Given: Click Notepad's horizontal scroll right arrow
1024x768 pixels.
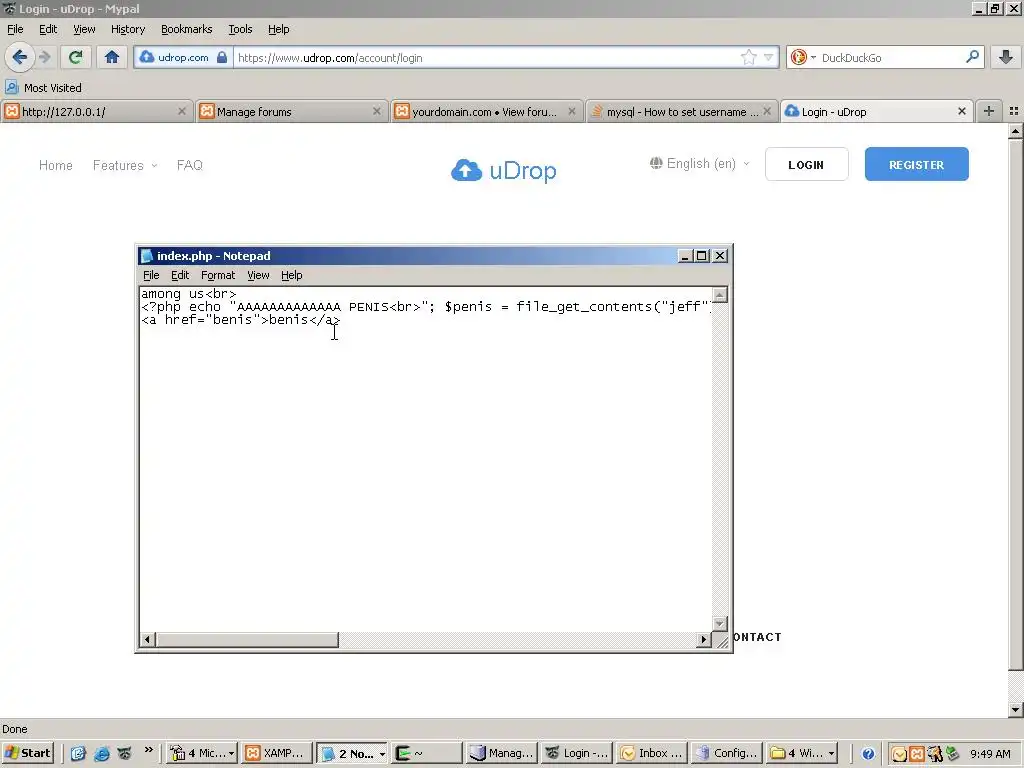Looking at the screenshot, I should coord(703,639).
